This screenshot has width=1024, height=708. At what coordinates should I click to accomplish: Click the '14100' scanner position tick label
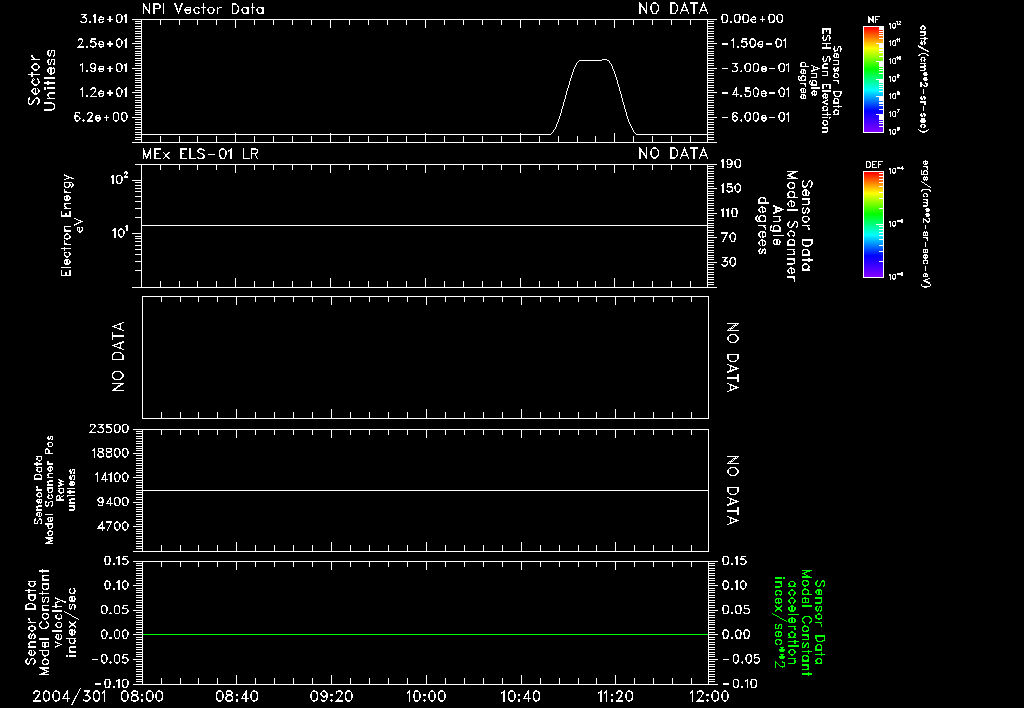(108, 477)
